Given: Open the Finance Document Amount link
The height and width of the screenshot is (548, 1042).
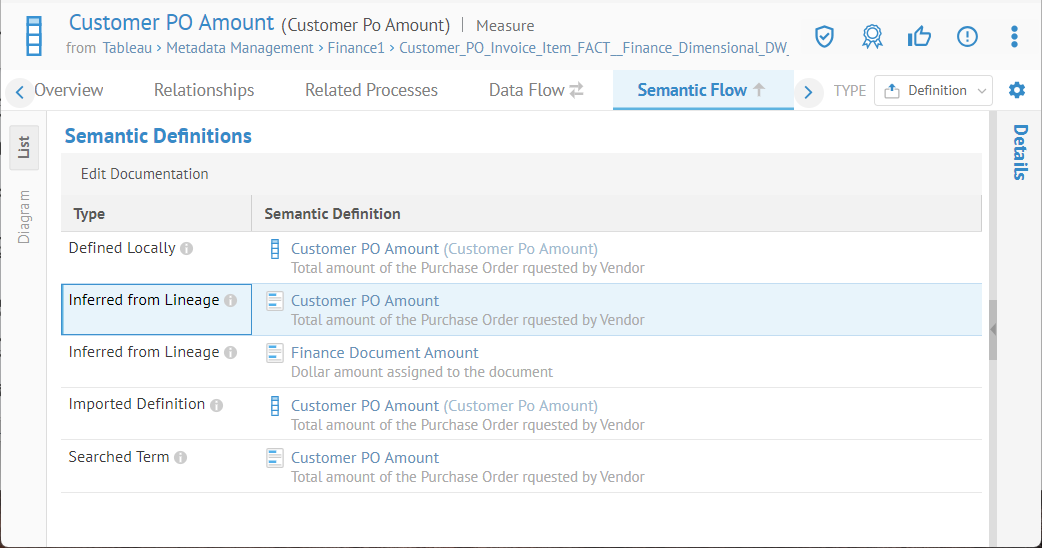Looking at the screenshot, I should tap(384, 353).
